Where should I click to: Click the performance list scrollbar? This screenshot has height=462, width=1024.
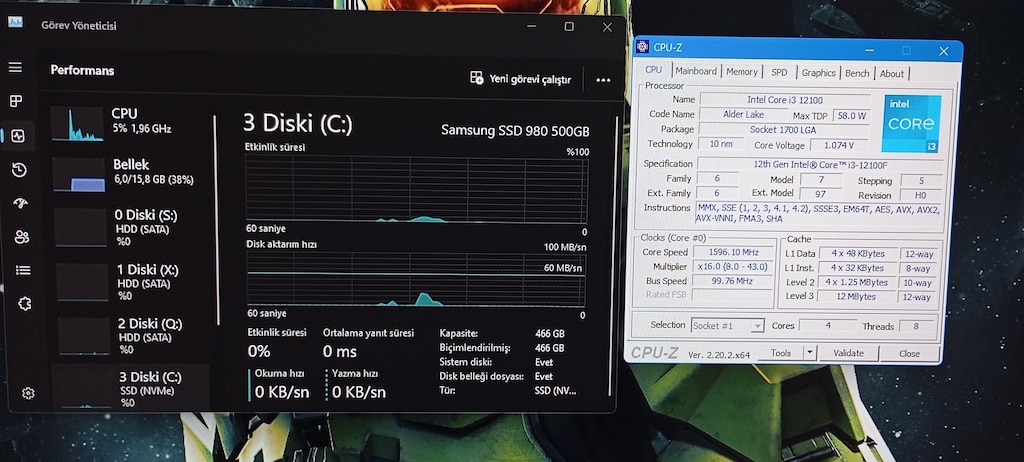pyautogui.click(x=216, y=221)
